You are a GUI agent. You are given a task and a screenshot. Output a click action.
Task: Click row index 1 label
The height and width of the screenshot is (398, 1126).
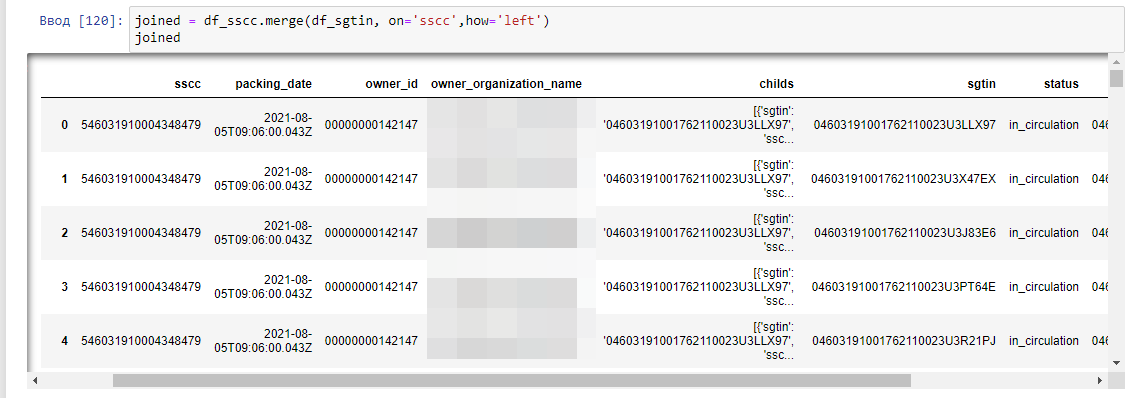[x=65, y=179]
